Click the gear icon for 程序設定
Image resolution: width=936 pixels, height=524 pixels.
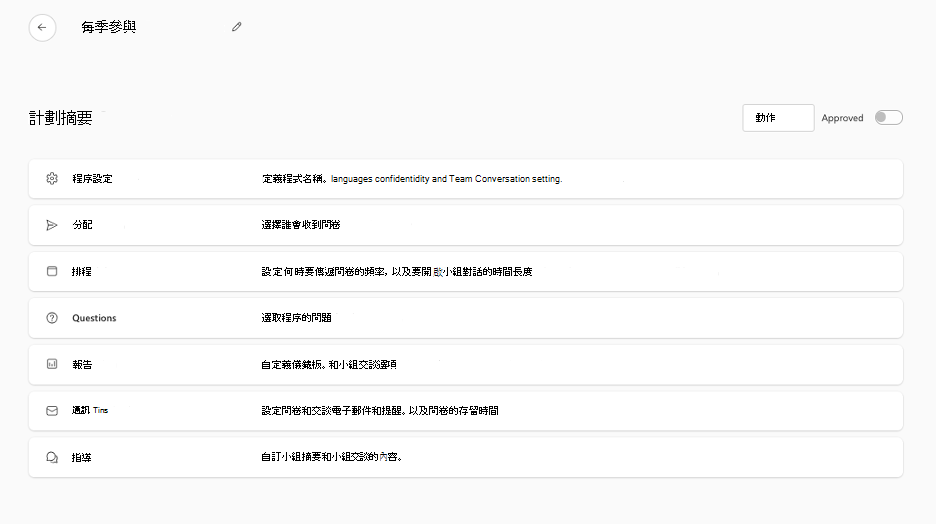click(x=52, y=178)
